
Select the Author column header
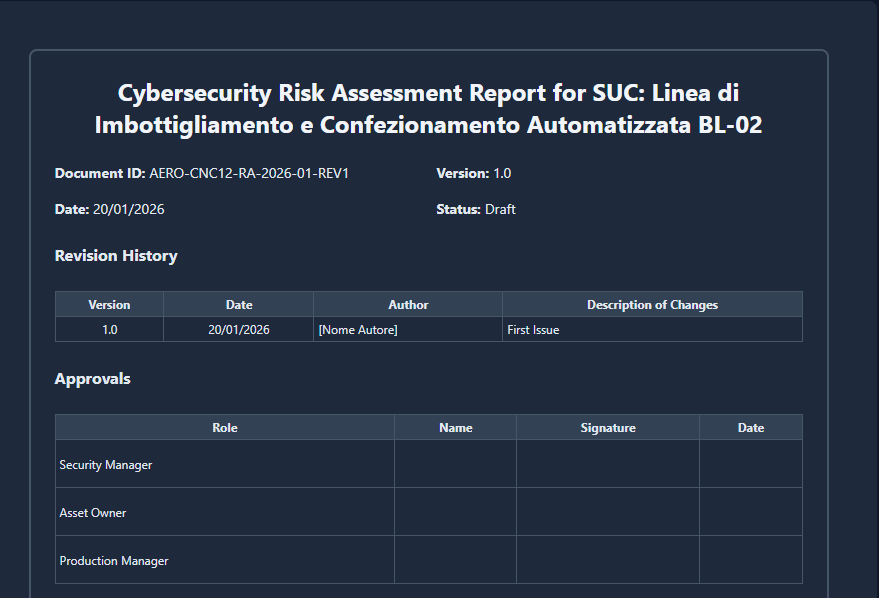tap(408, 305)
